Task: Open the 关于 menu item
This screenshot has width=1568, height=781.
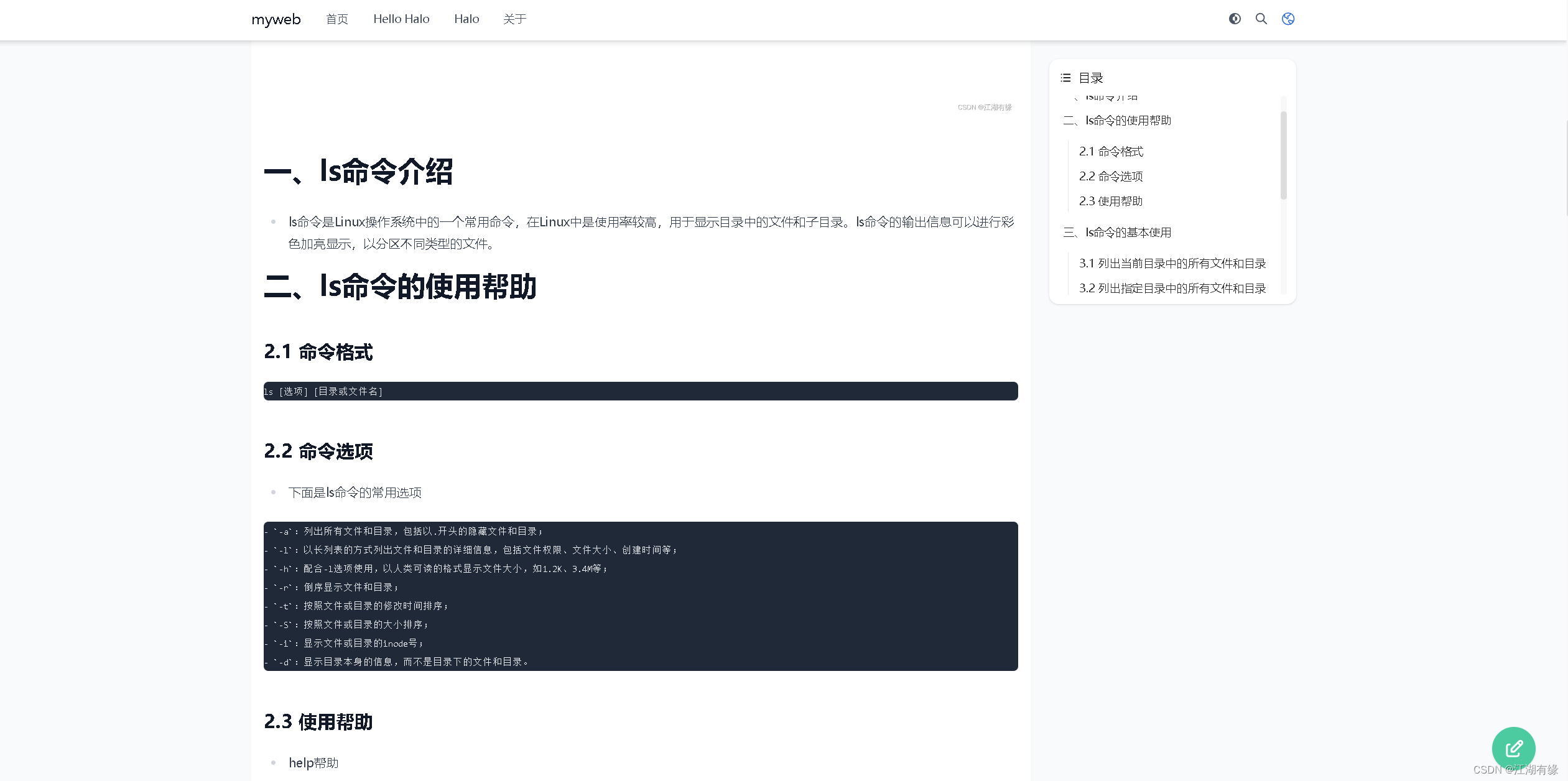Action: click(515, 19)
